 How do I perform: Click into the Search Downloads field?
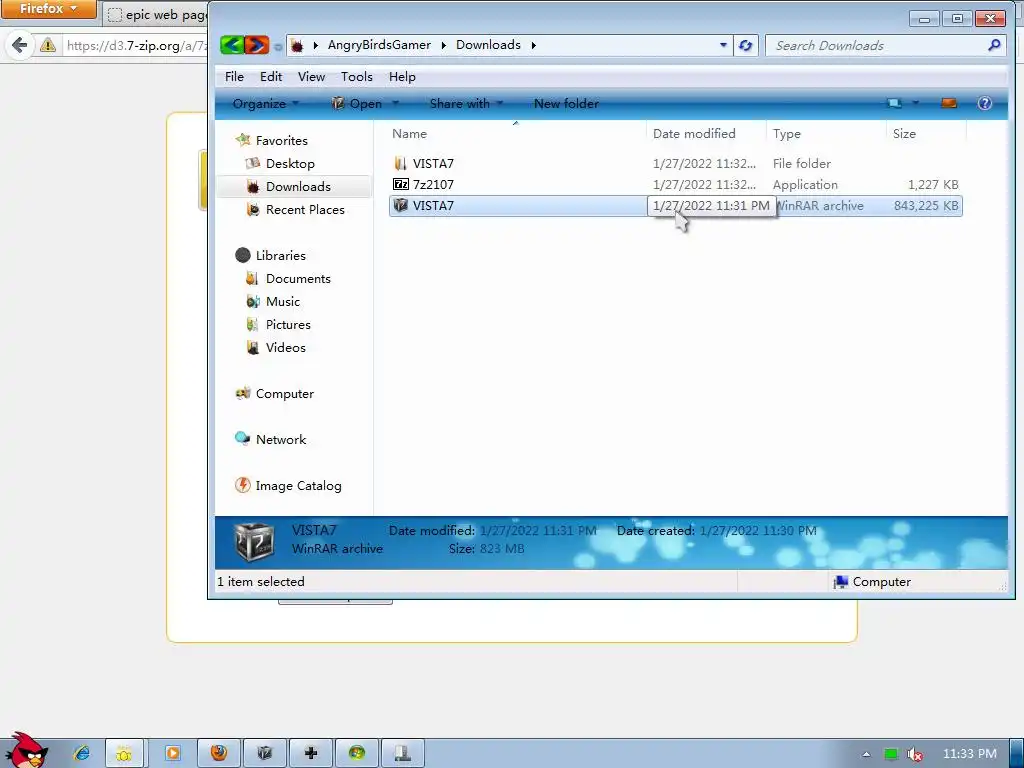point(878,46)
